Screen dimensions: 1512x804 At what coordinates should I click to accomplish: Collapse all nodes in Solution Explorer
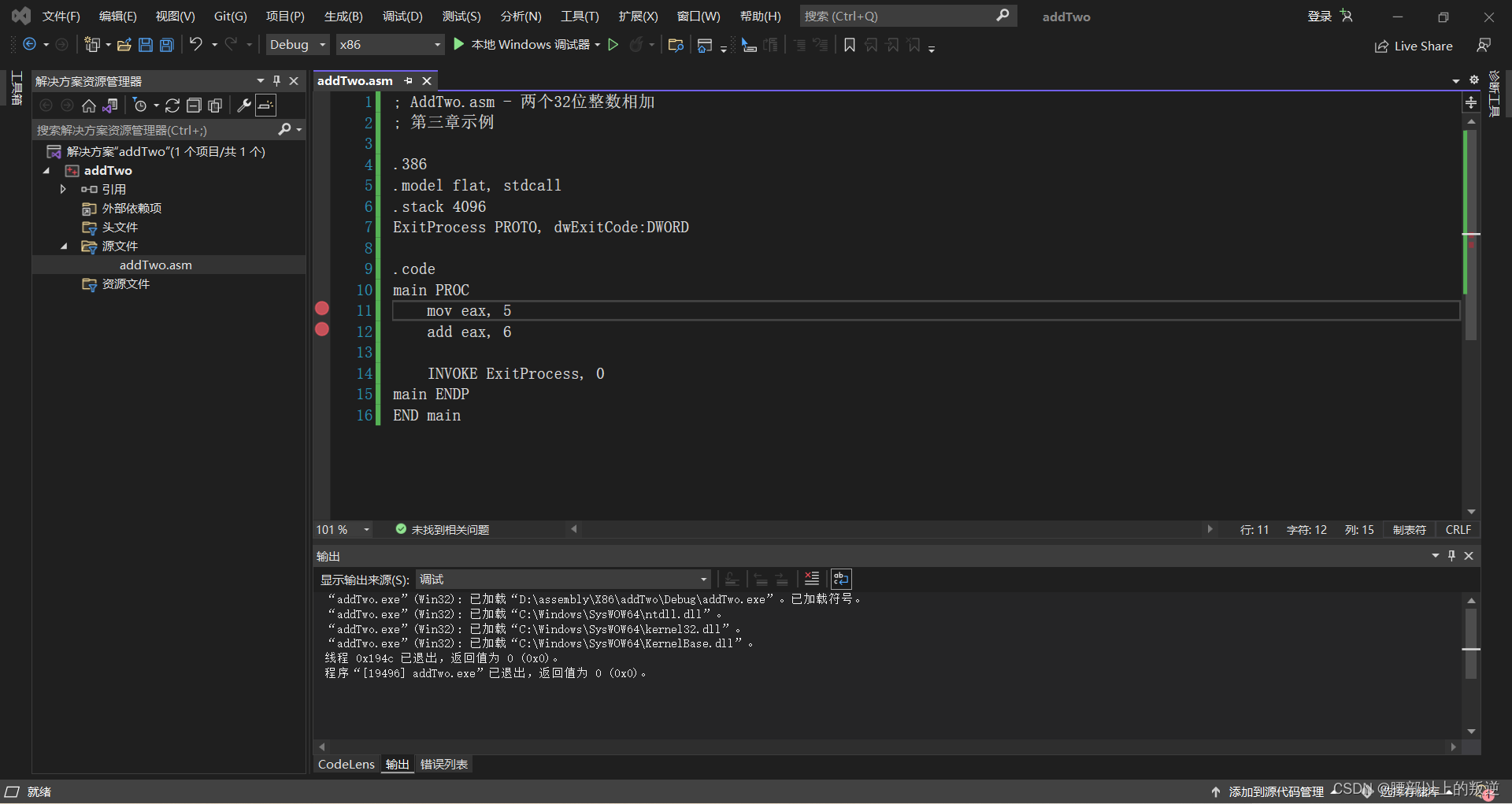point(194,106)
